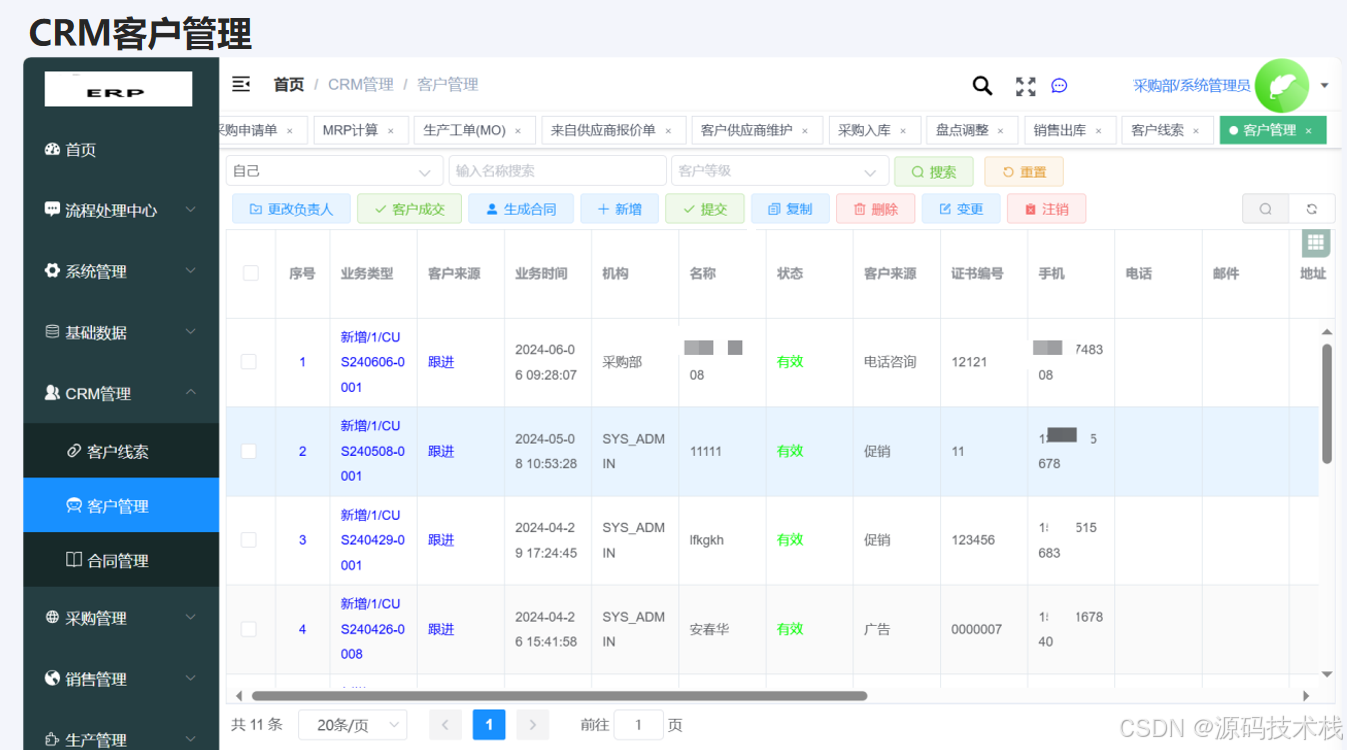The width and height of the screenshot is (1347, 750).
Task: Close the active 客户管理 tab
Action: click(x=1308, y=131)
